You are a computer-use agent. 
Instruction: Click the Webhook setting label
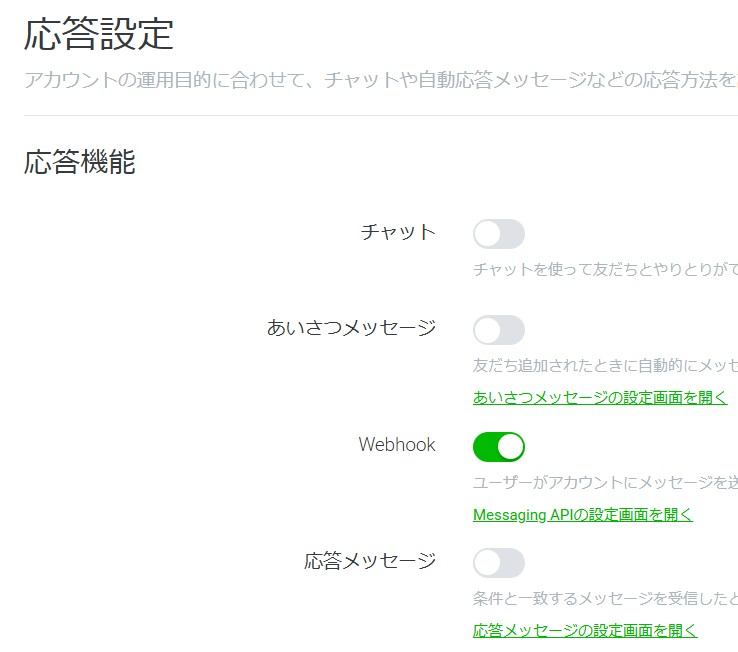point(397,444)
